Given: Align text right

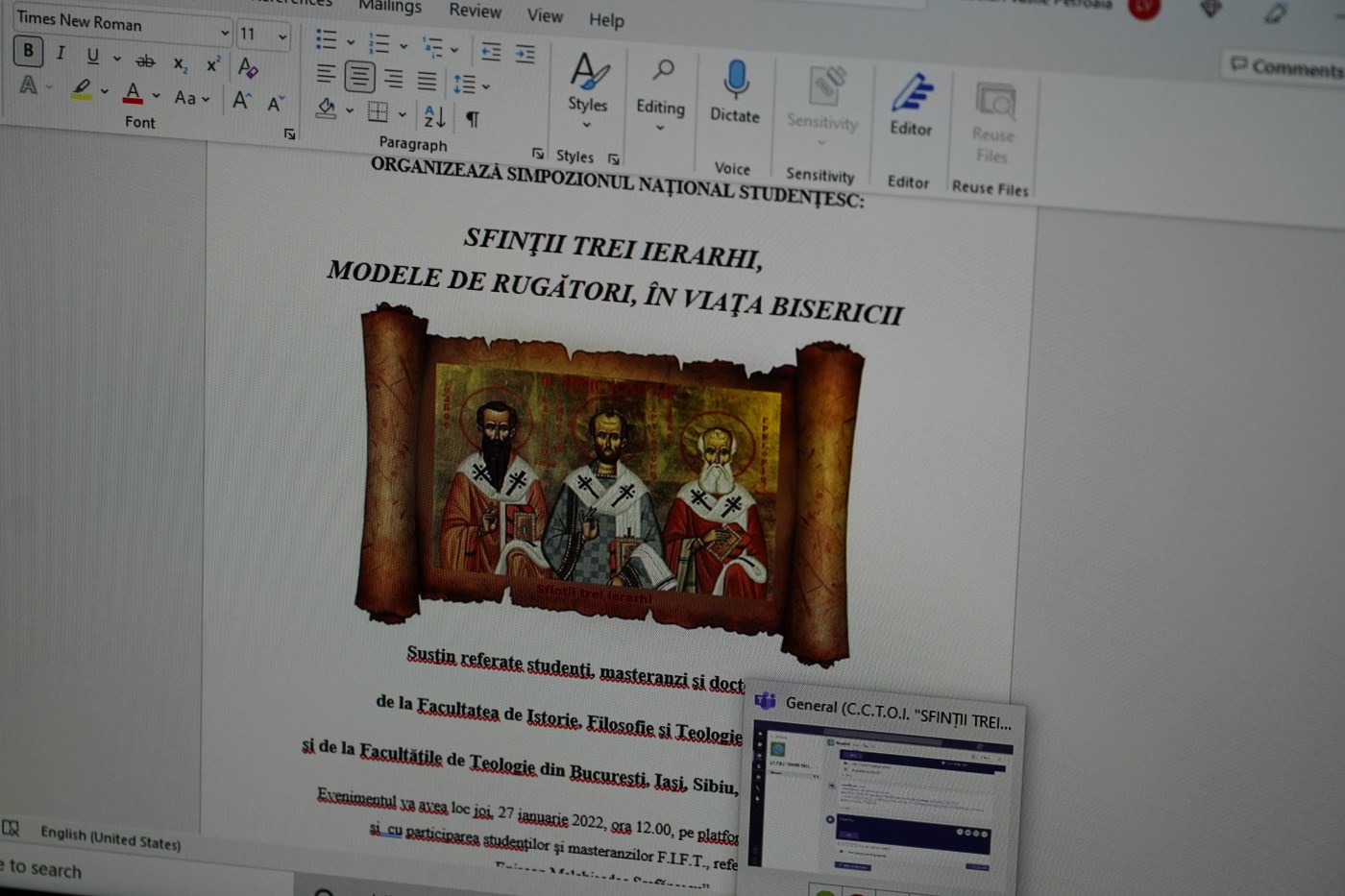Looking at the screenshot, I should click(393, 79).
